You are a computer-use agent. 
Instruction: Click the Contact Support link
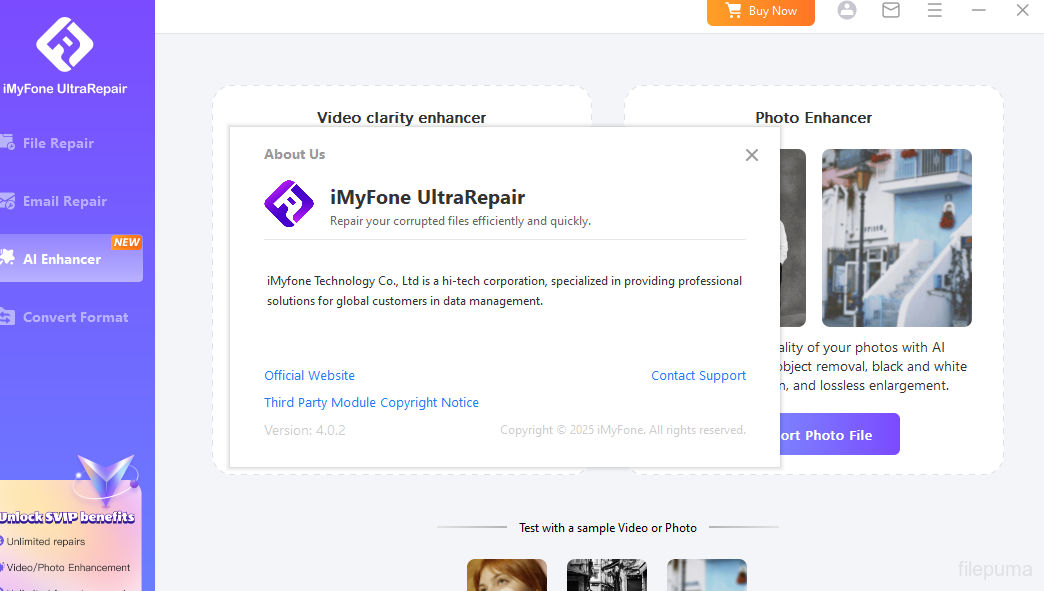[x=698, y=376]
